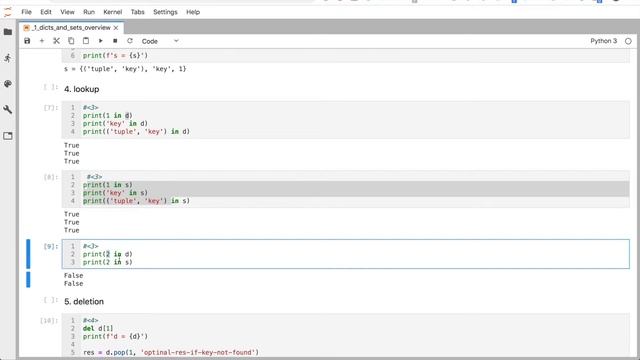
Task: Open the cell type Code dropdown
Action: pos(160,41)
